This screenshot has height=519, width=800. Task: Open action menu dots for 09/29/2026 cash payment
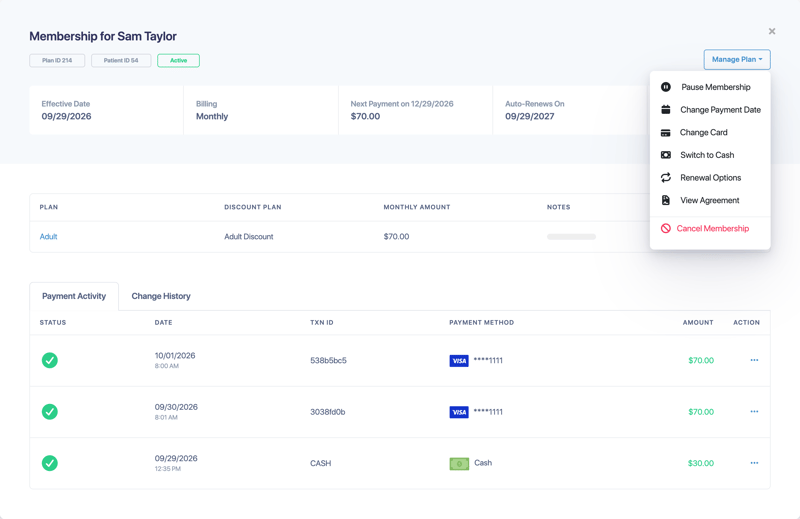(754, 463)
